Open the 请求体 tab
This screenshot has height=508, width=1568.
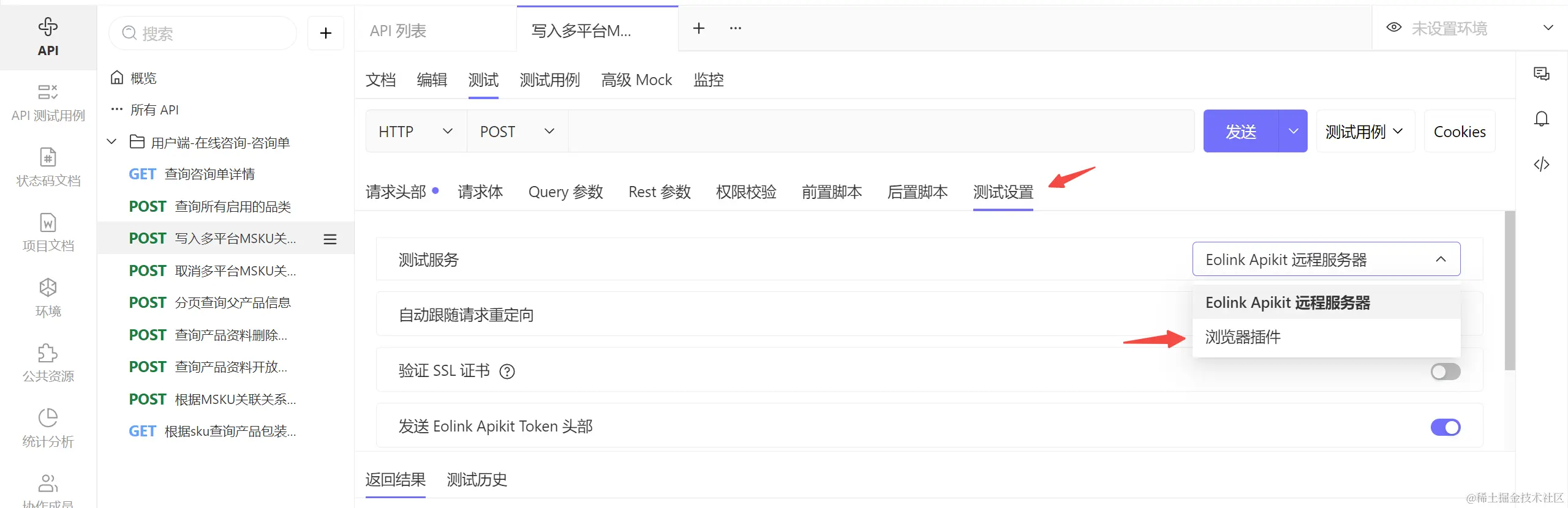click(480, 192)
